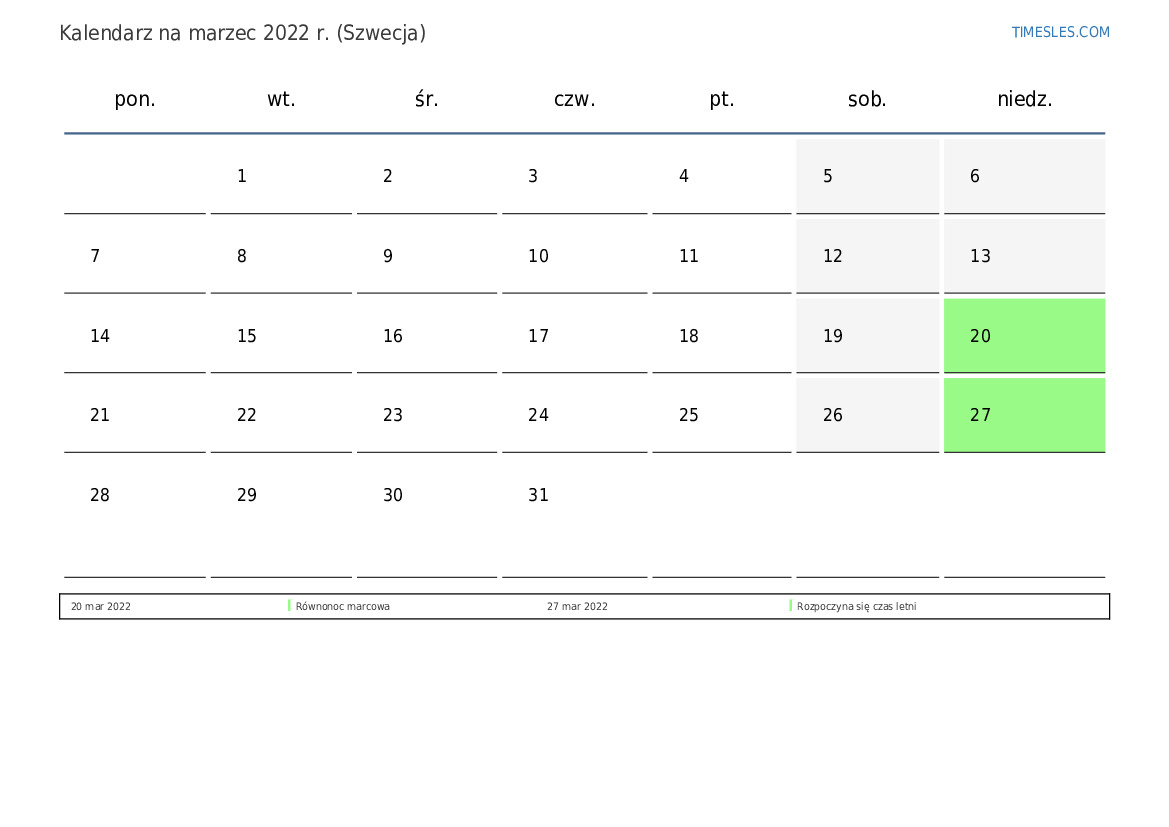The width and height of the screenshot is (1169, 827).
Task: Click the 'niedz.' weekday header
Action: point(1024,99)
